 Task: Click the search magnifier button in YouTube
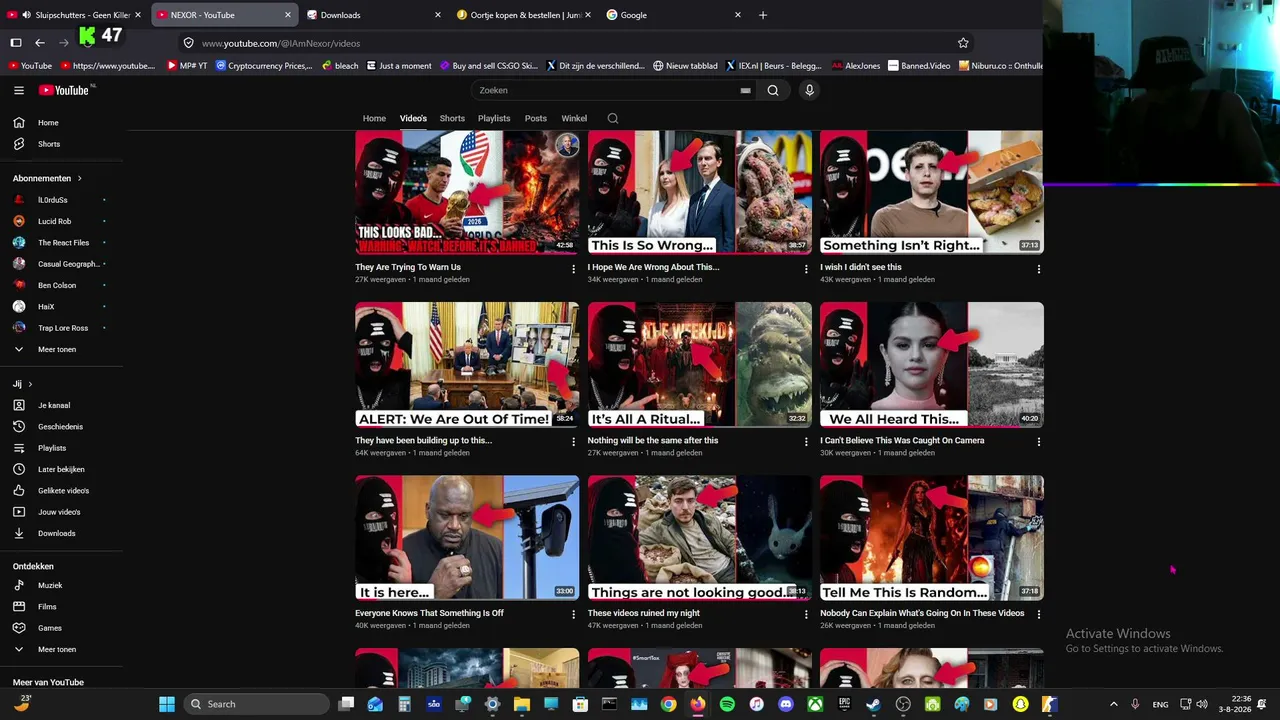pyautogui.click(x=773, y=90)
